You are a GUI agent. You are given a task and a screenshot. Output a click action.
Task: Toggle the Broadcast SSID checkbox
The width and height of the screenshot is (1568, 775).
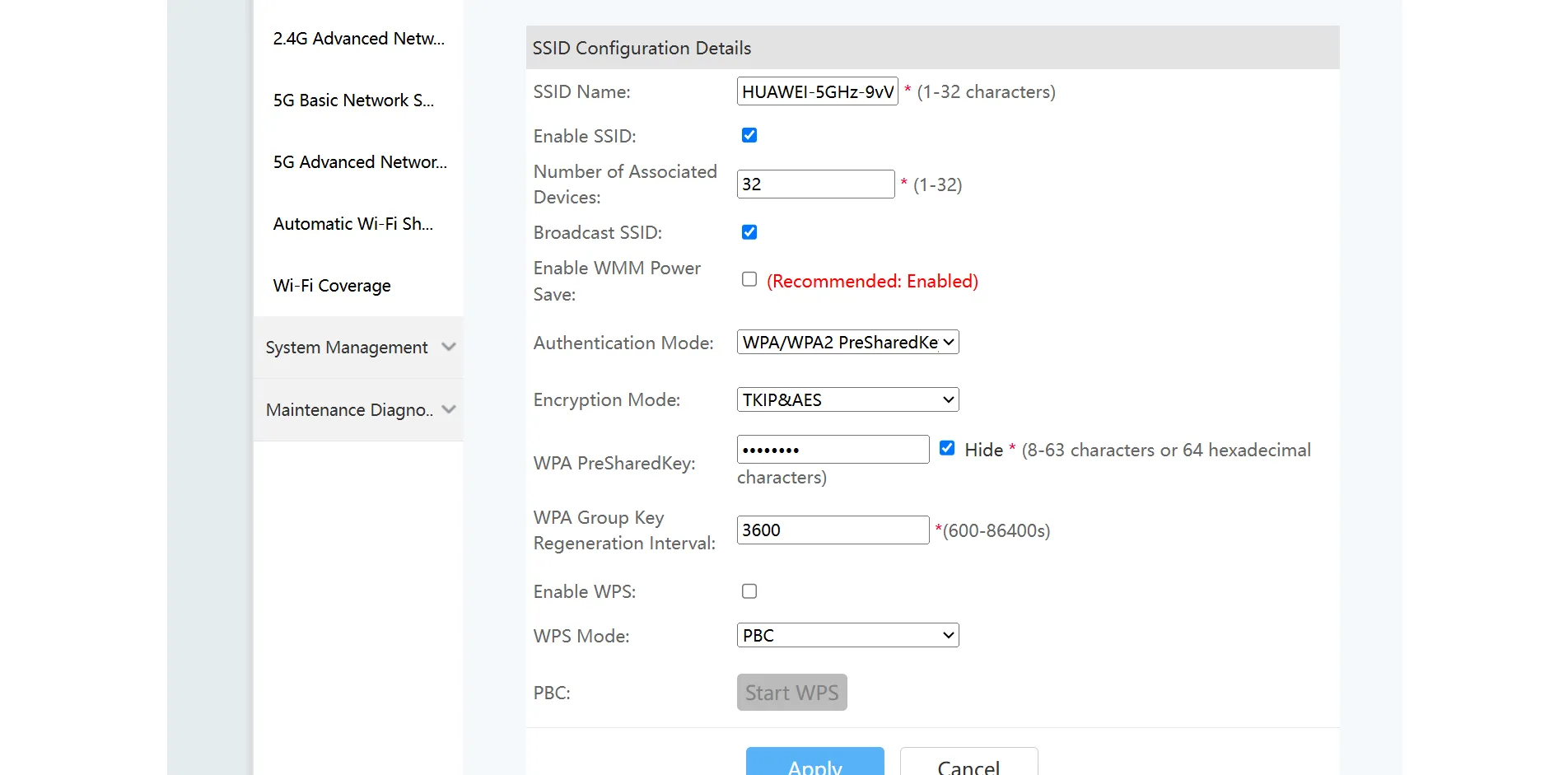(749, 232)
